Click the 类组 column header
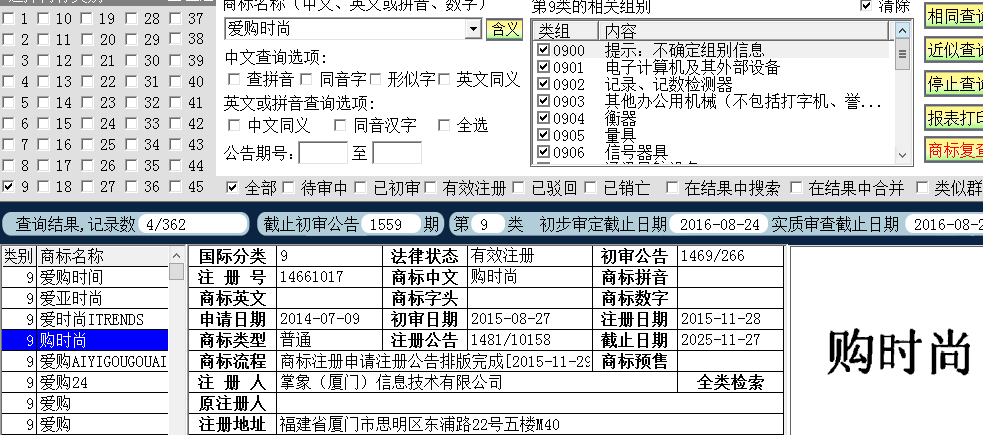983x435 pixels. (x=565, y=30)
